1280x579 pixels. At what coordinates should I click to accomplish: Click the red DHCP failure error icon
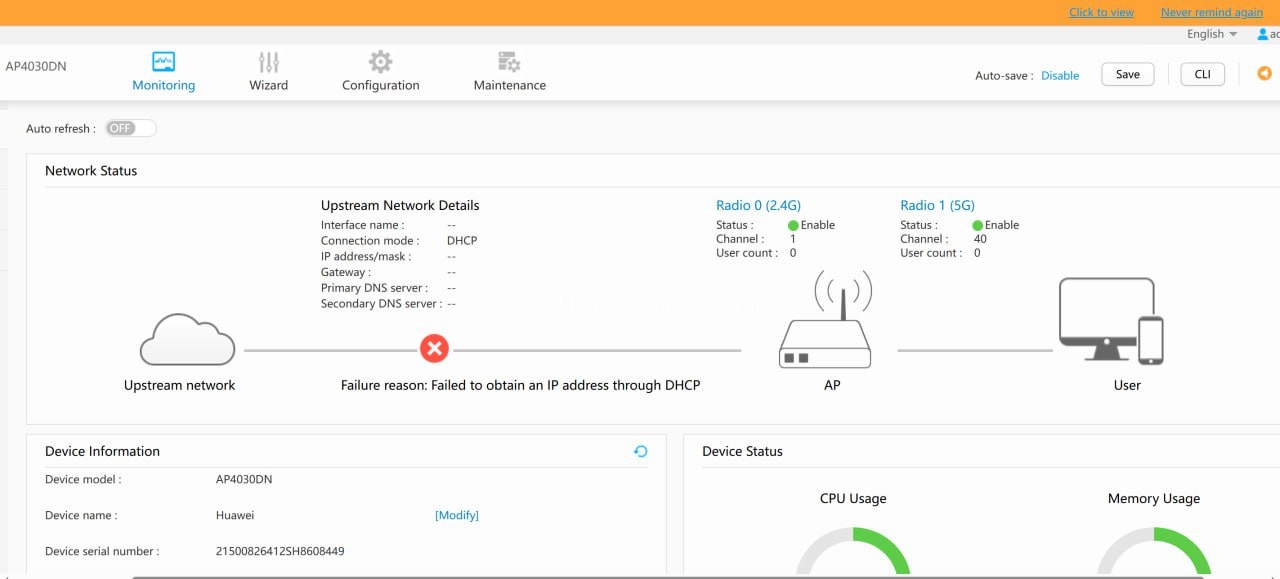coord(434,349)
